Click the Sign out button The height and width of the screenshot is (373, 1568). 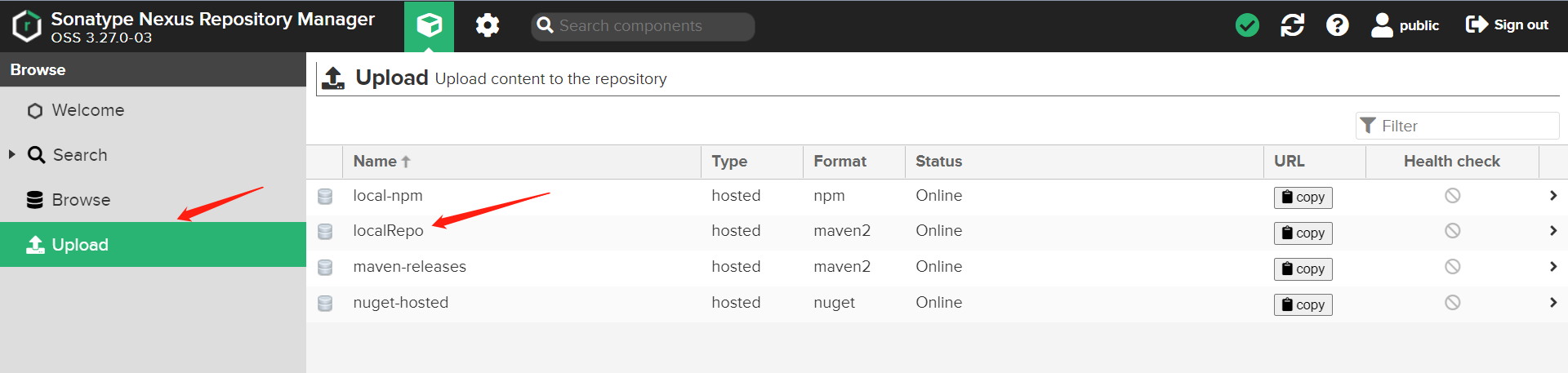(x=1507, y=25)
